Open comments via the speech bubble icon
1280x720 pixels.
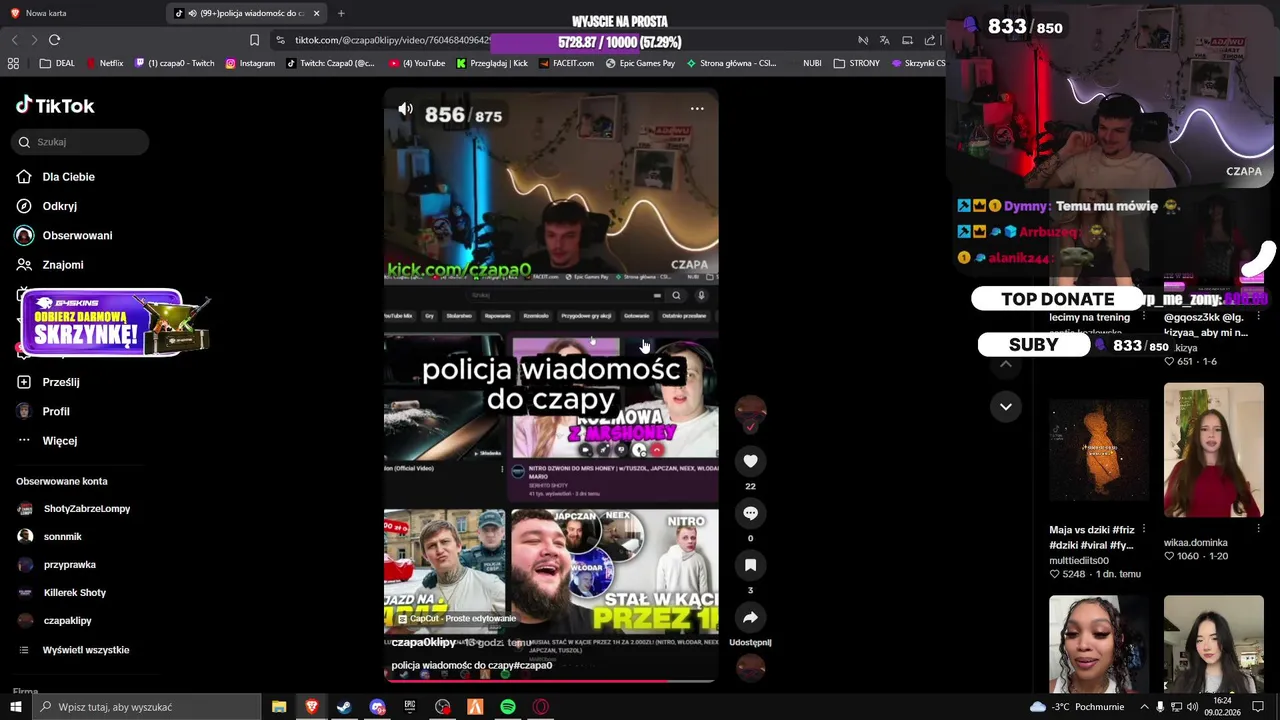click(x=750, y=513)
